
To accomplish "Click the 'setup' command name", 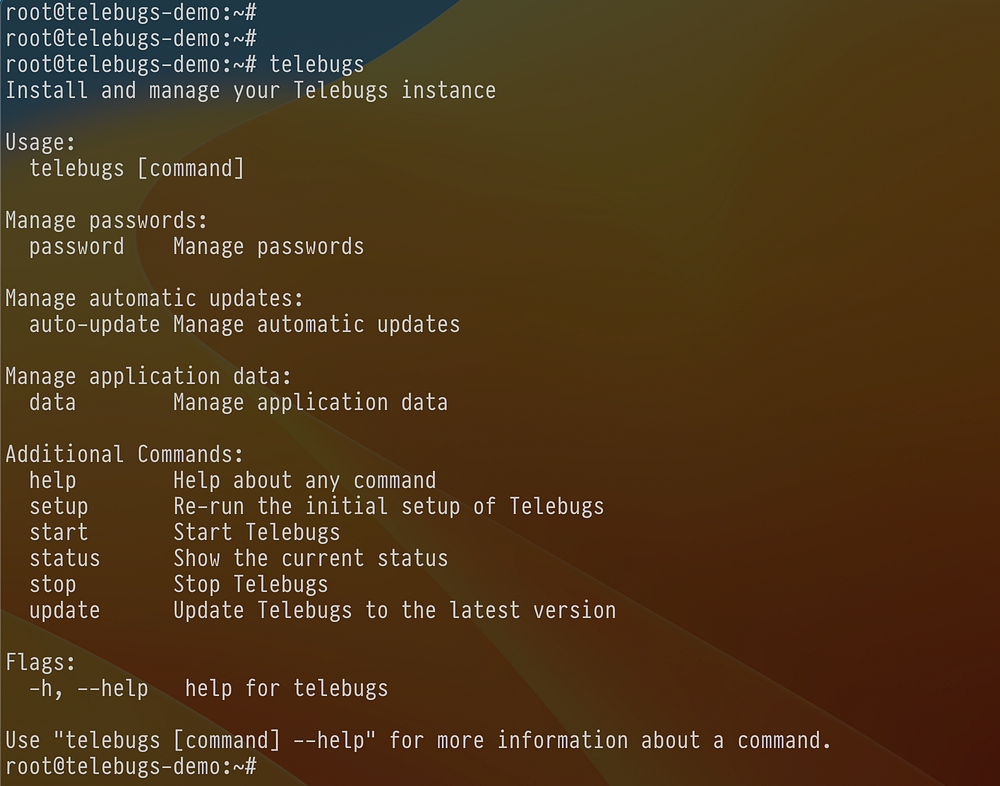I will (59, 506).
